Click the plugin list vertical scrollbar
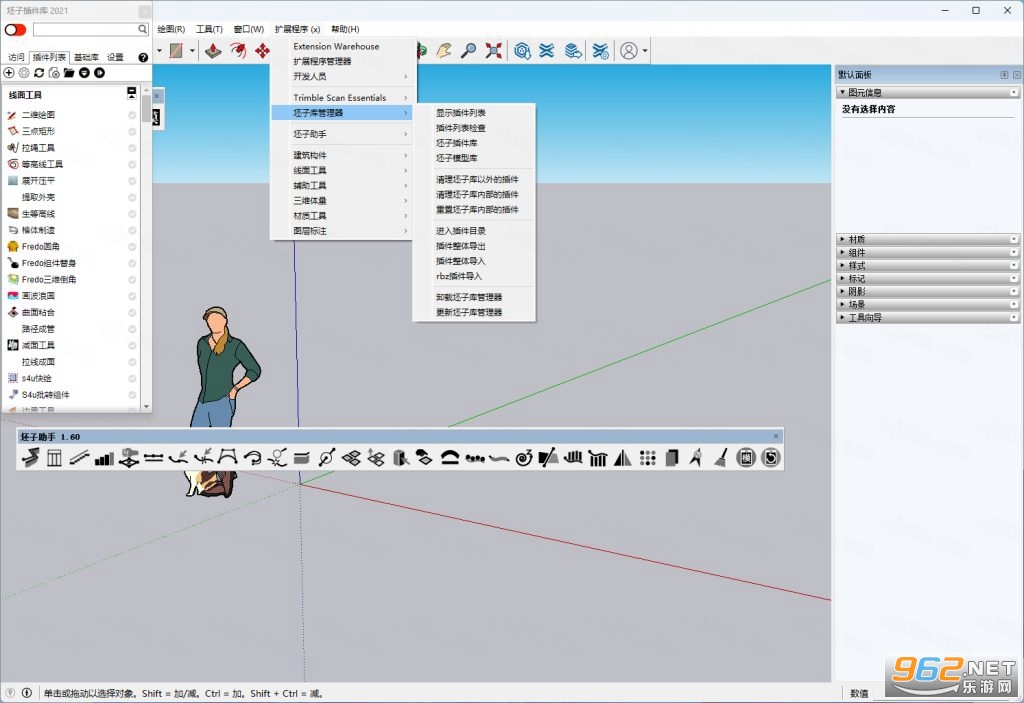 tap(146, 248)
